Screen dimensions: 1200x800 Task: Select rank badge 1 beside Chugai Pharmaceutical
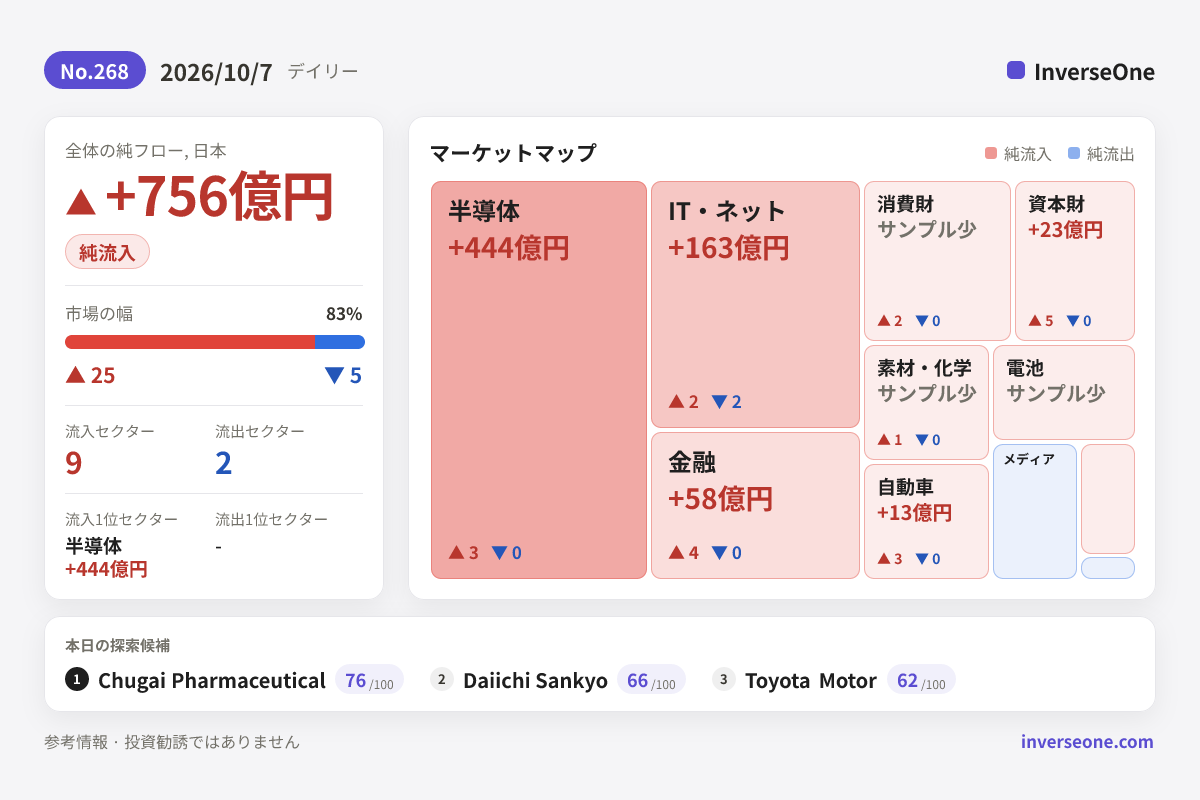click(x=77, y=679)
